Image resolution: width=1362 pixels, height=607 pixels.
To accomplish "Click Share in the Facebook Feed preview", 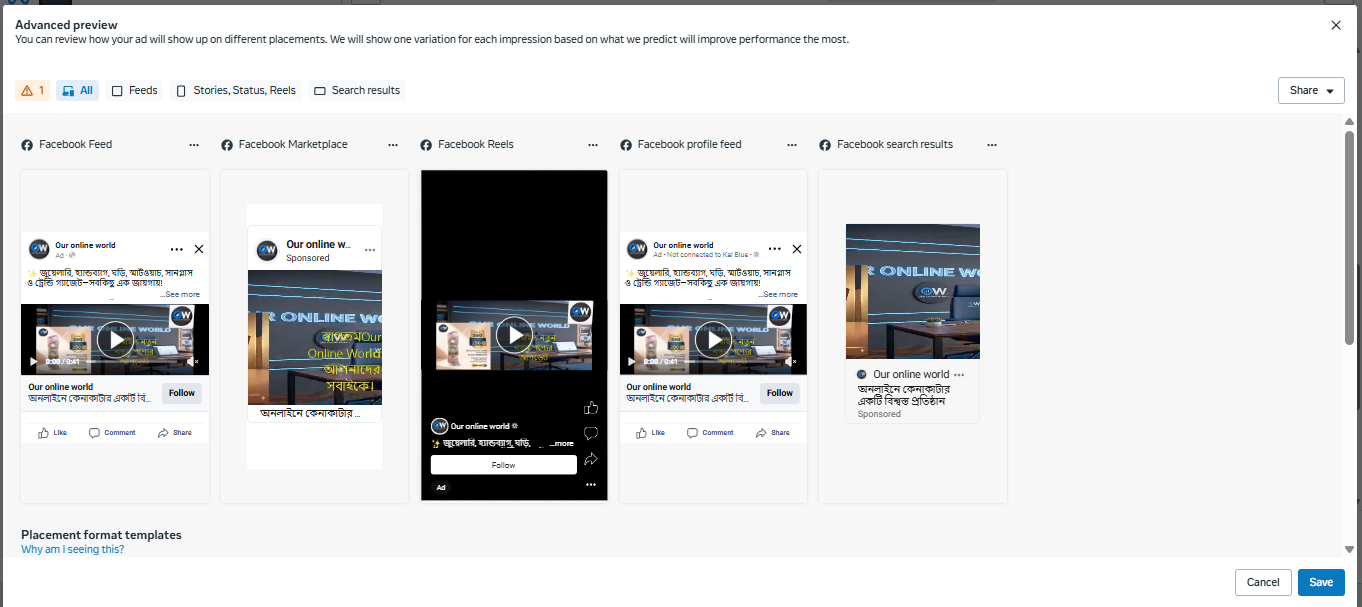I will pyautogui.click(x=174, y=433).
